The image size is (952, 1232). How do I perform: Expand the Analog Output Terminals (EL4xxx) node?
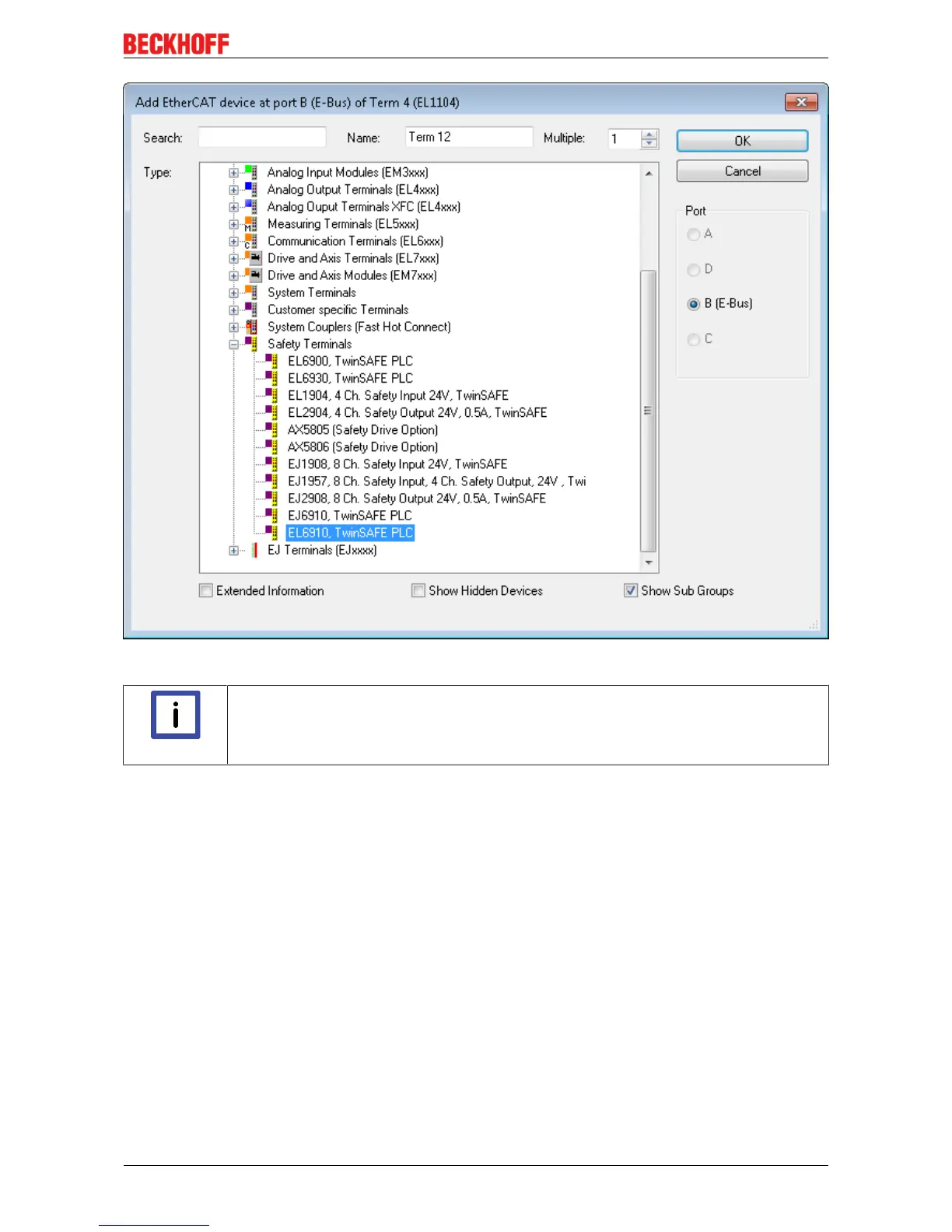233,190
